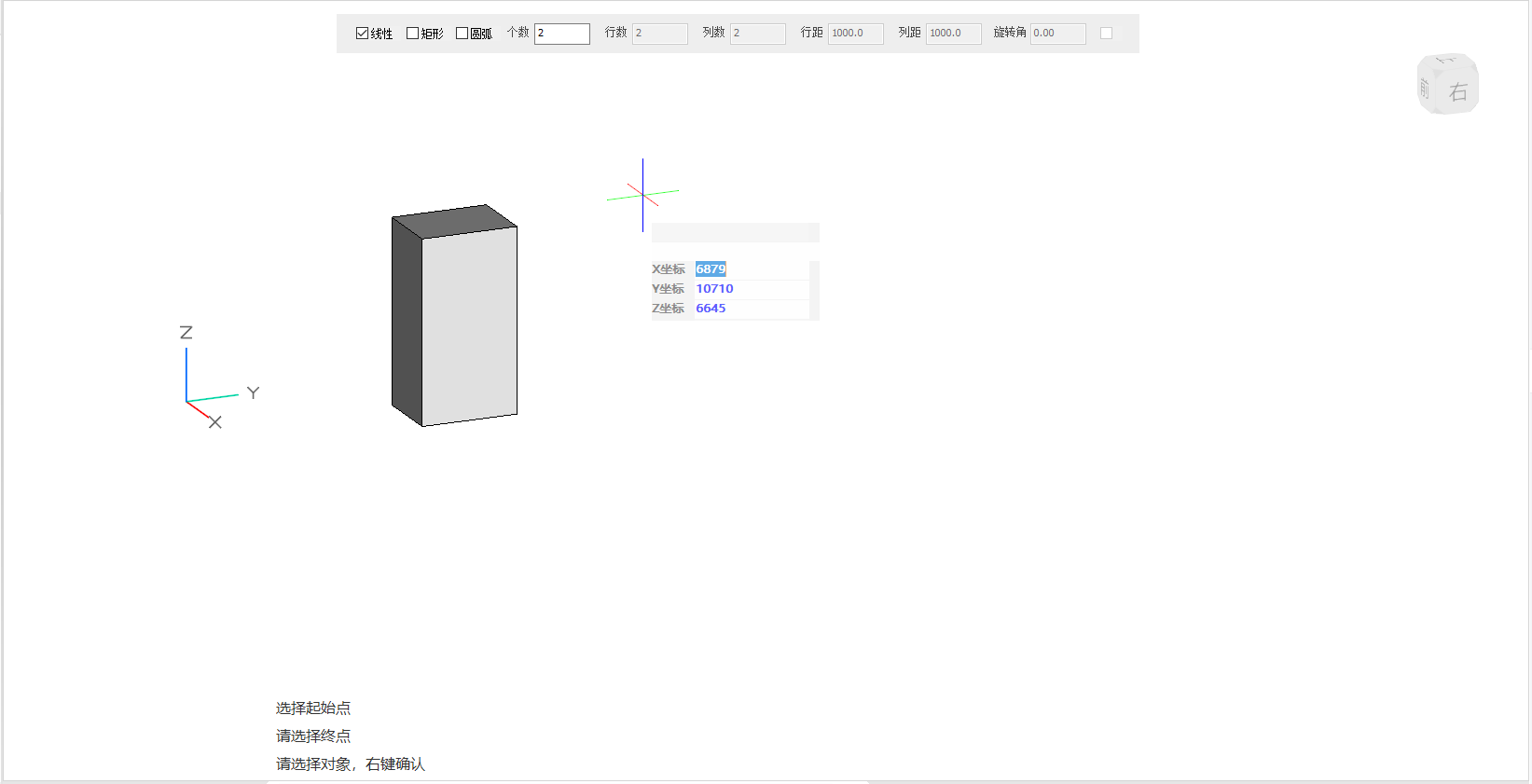Click the Y坐标 value 10710

click(714, 289)
